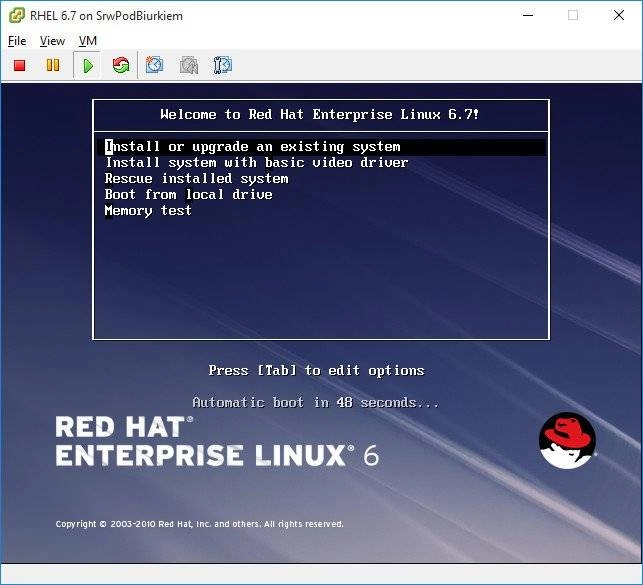Choose 'Rescue installed system' boot entry

196,178
